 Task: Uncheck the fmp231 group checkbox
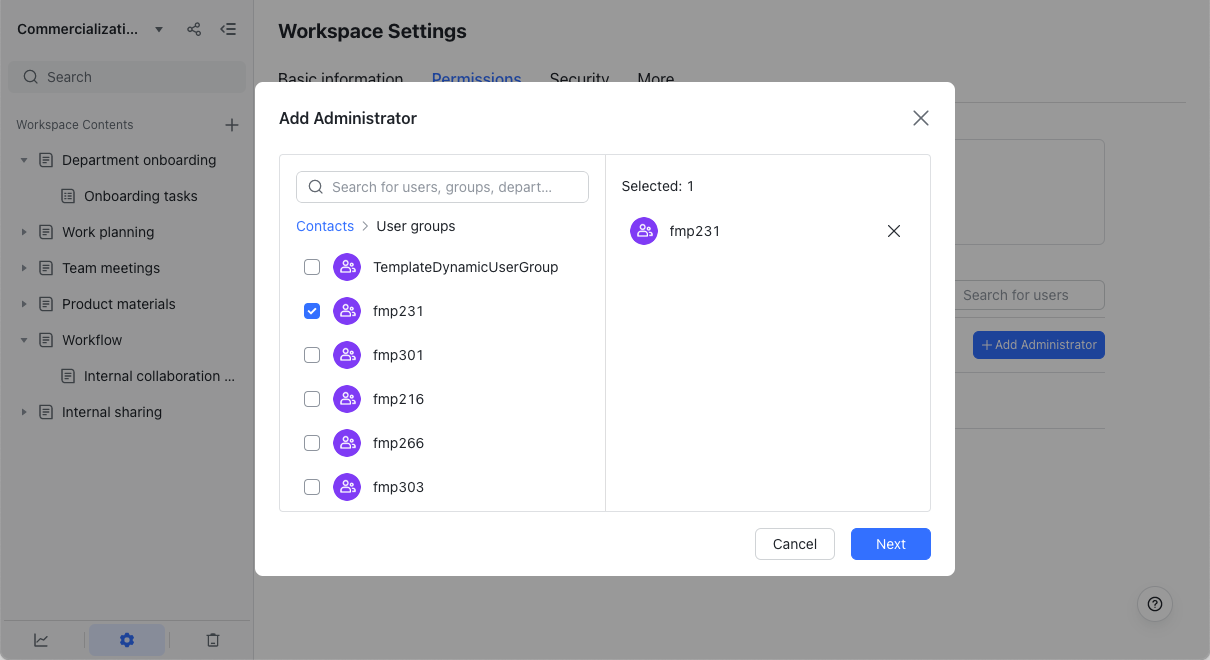click(312, 311)
